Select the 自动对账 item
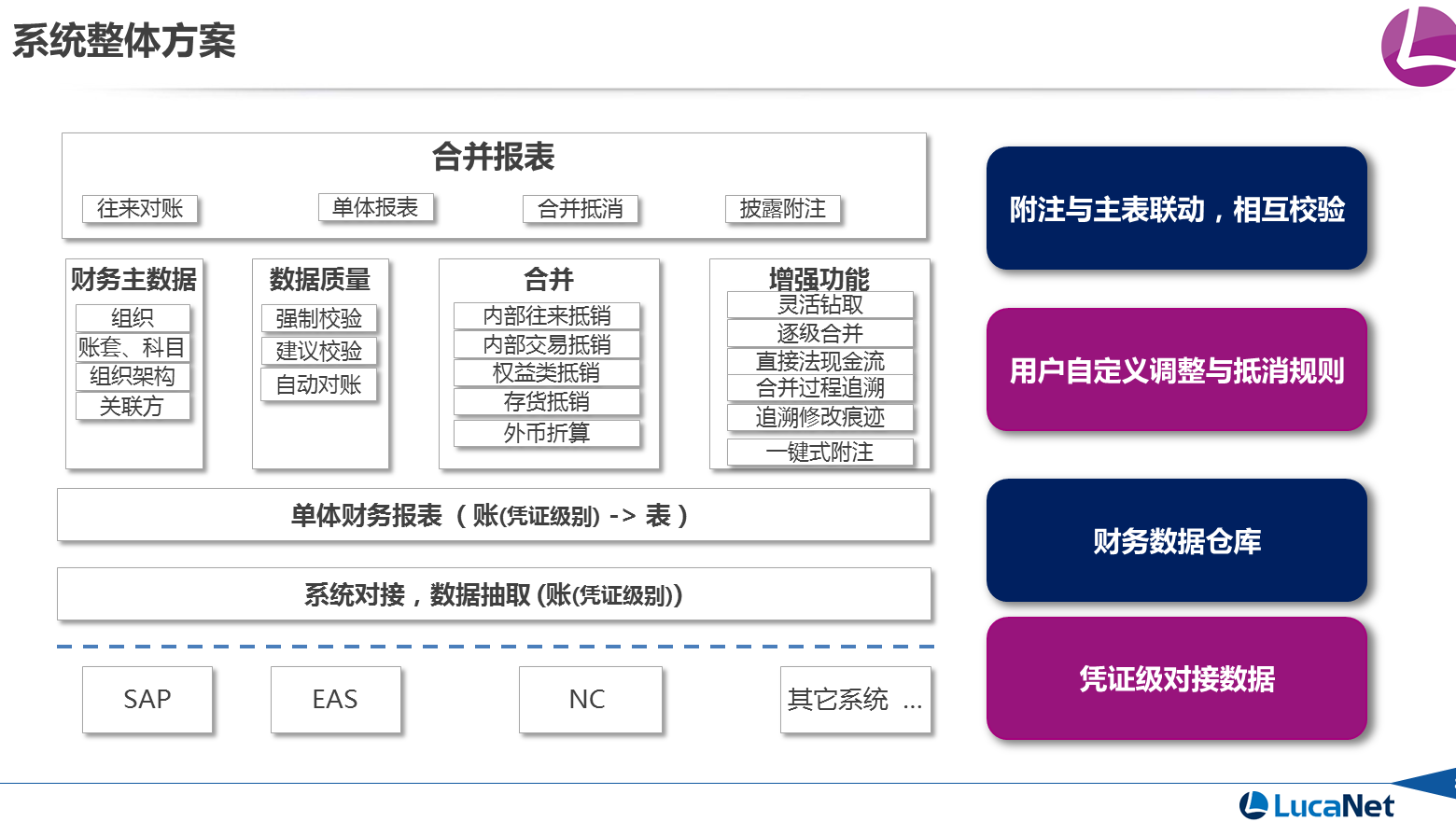The height and width of the screenshot is (822, 1456). coord(319,384)
